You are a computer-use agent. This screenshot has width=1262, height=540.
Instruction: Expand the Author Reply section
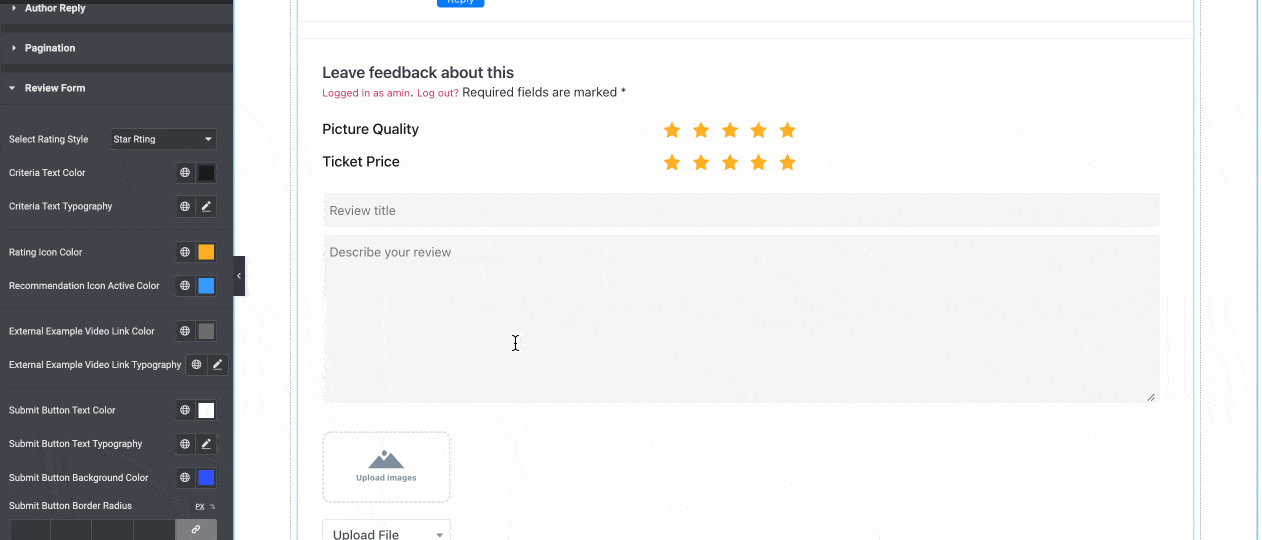55,8
